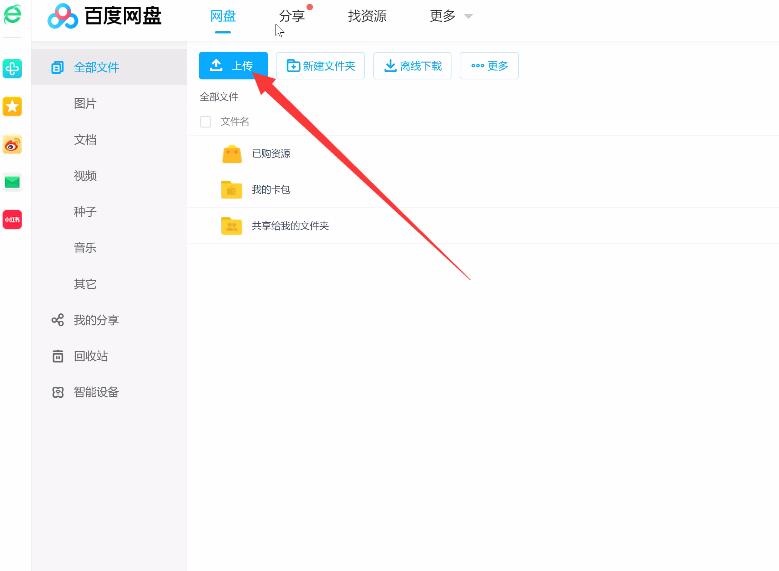
Task: Select 视频 category in sidebar
Action: coord(85,175)
